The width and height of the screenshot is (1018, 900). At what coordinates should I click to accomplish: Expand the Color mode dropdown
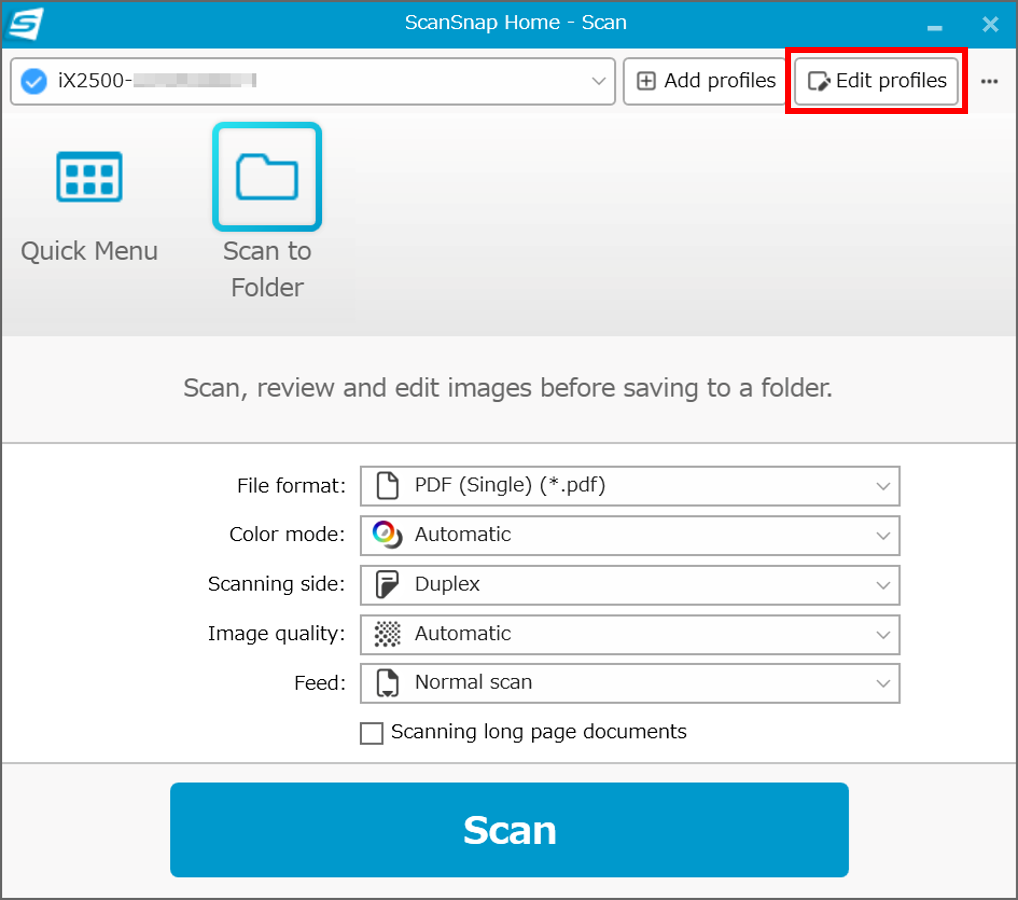(x=630, y=535)
